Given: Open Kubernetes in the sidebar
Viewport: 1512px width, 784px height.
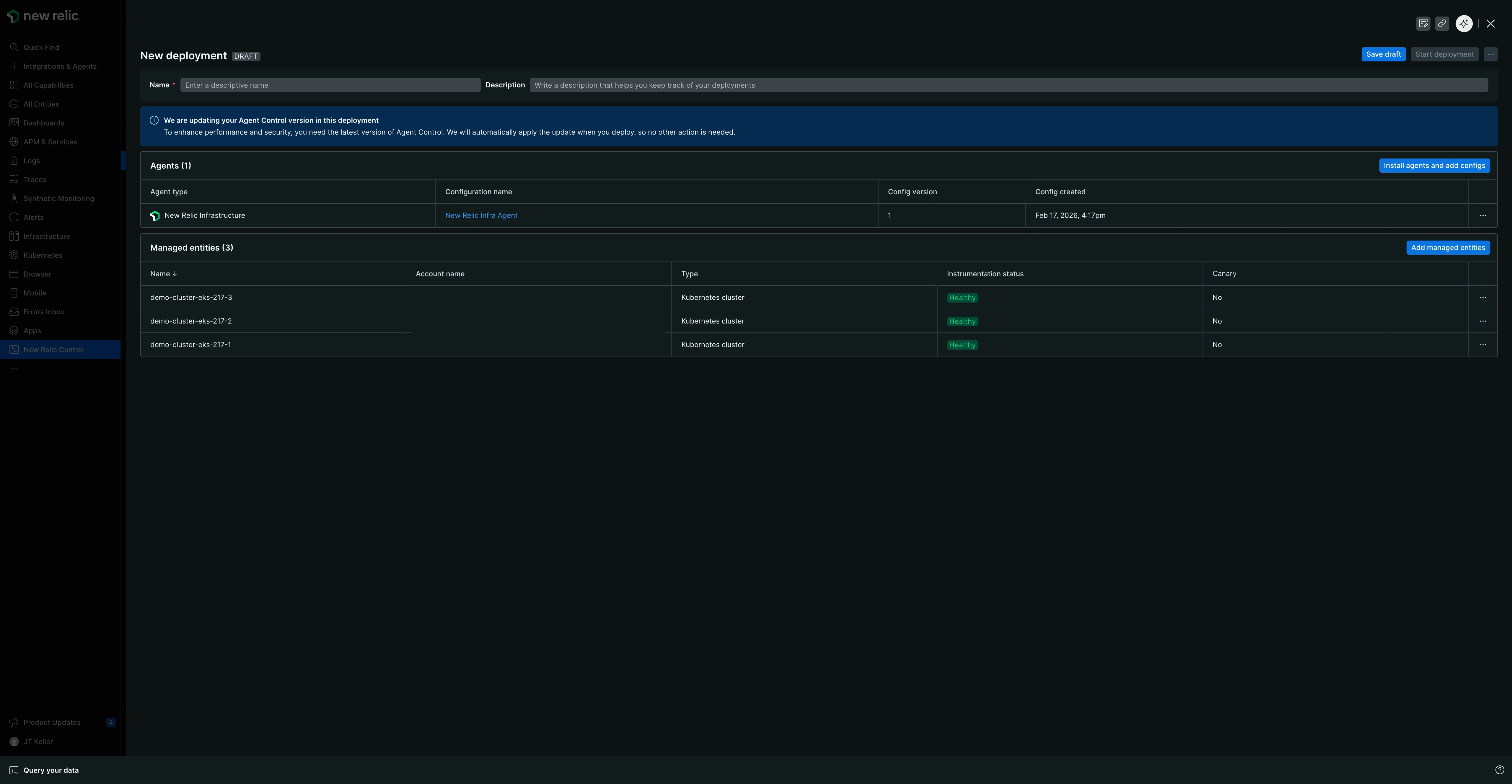Looking at the screenshot, I should tap(42, 255).
